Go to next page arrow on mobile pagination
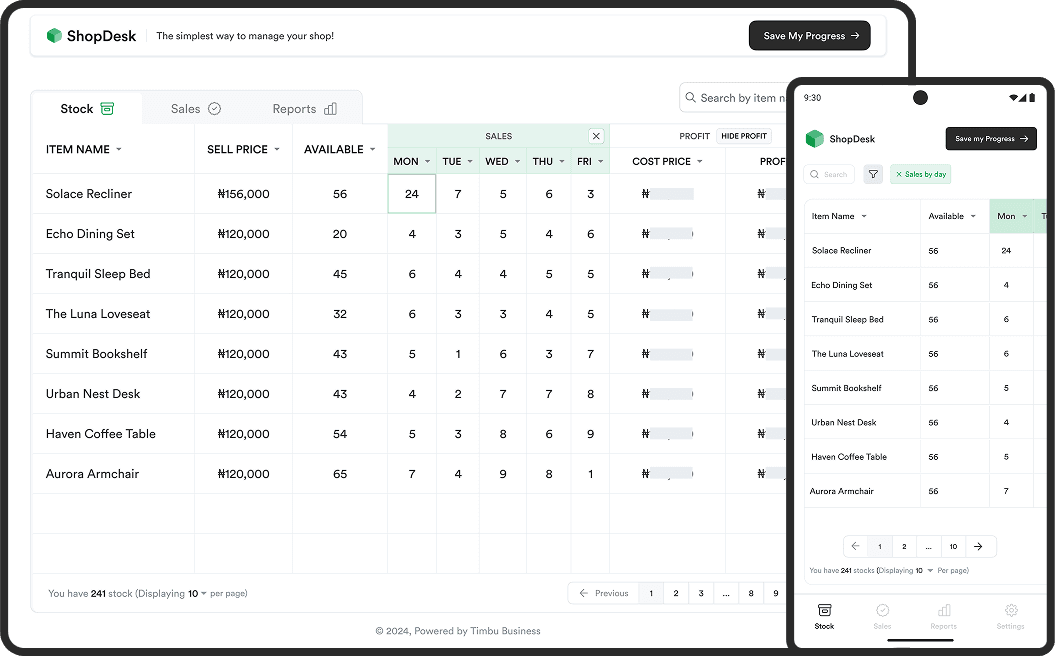This screenshot has width=1055, height=656. 978,546
